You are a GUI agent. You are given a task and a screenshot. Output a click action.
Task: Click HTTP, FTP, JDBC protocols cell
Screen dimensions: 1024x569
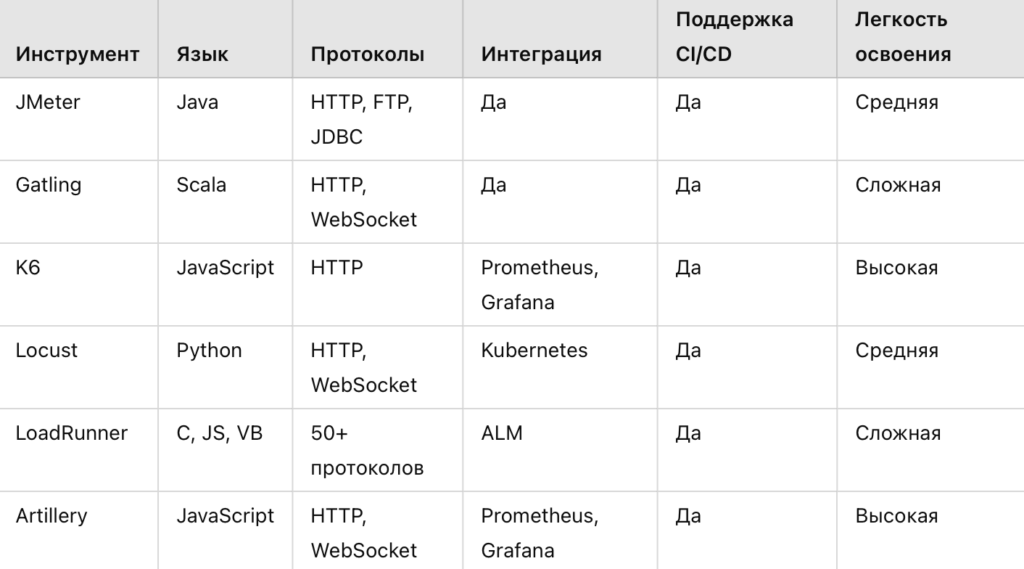[361, 119]
